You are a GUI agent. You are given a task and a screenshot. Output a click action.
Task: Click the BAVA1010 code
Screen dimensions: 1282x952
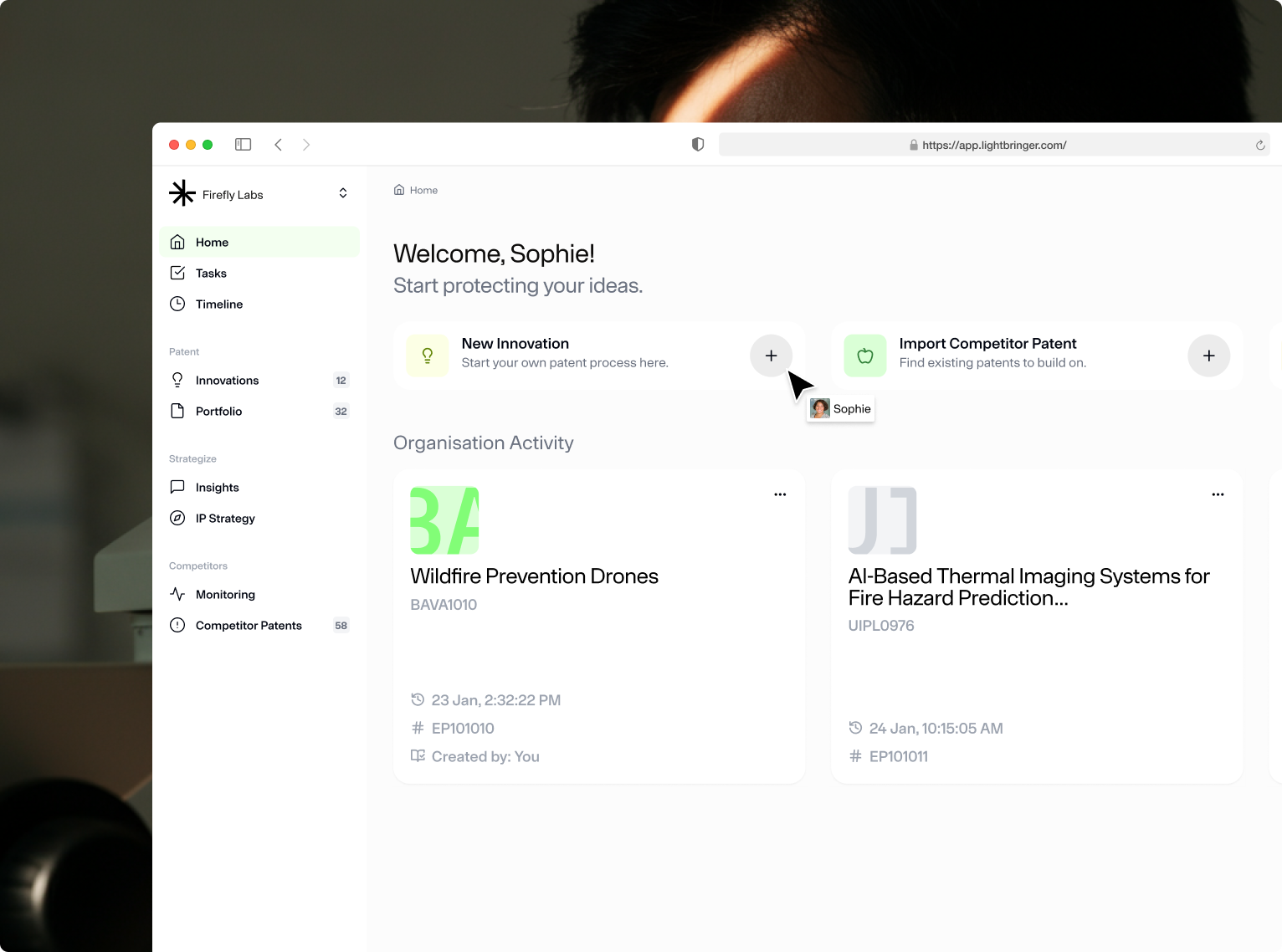(x=444, y=605)
